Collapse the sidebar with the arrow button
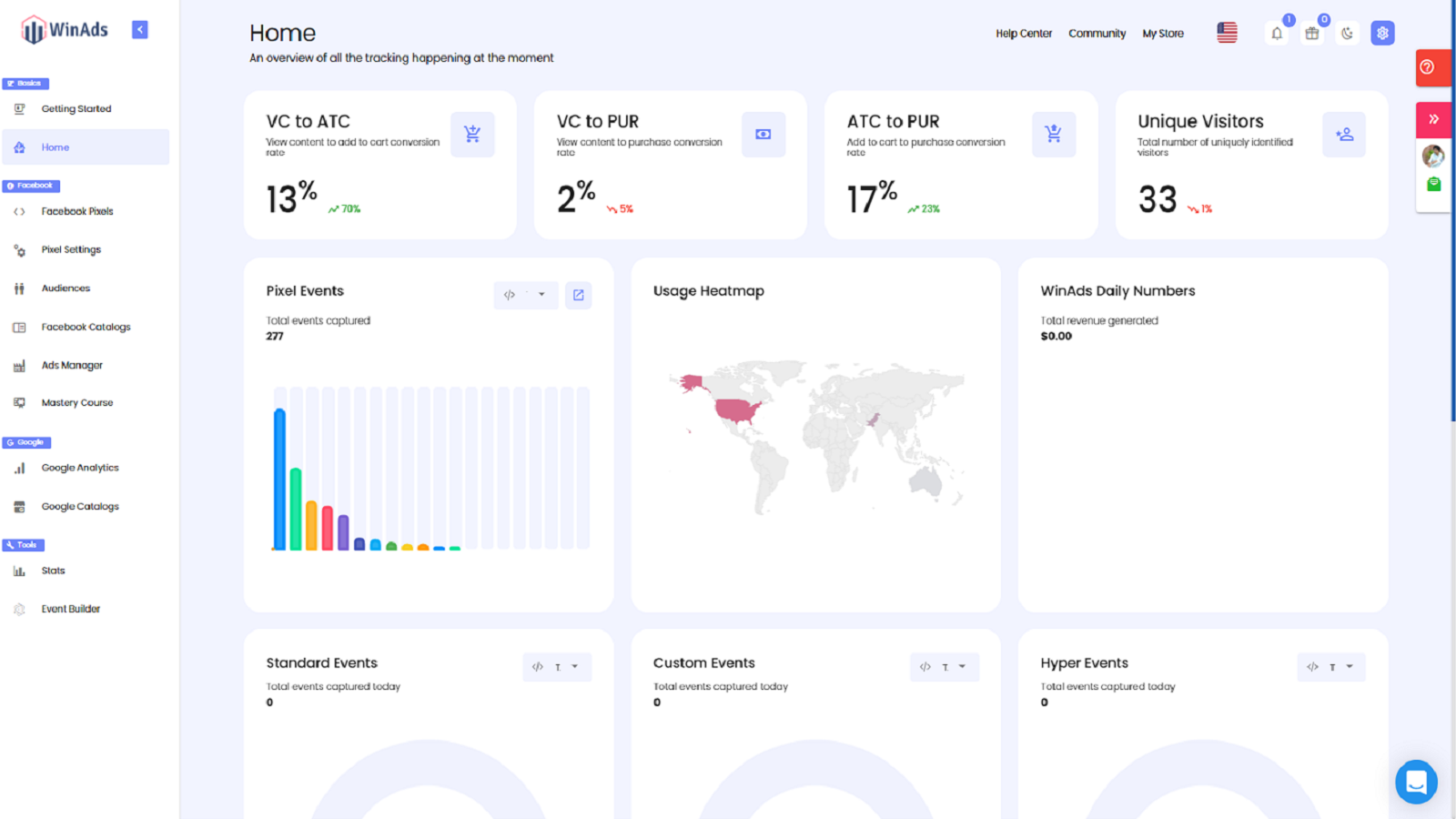1456x819 pixels. 140,30
